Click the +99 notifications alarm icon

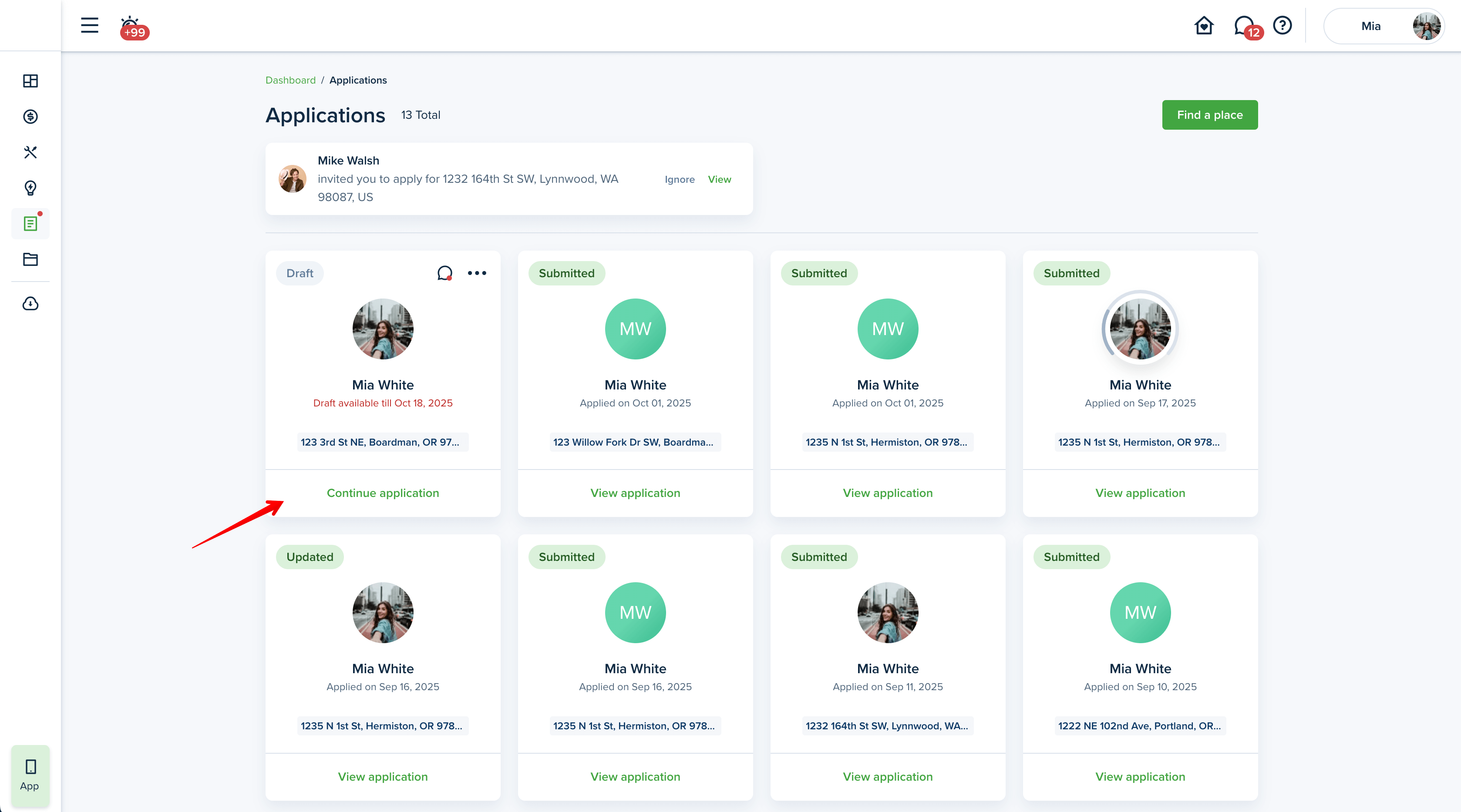pos(131,27)
